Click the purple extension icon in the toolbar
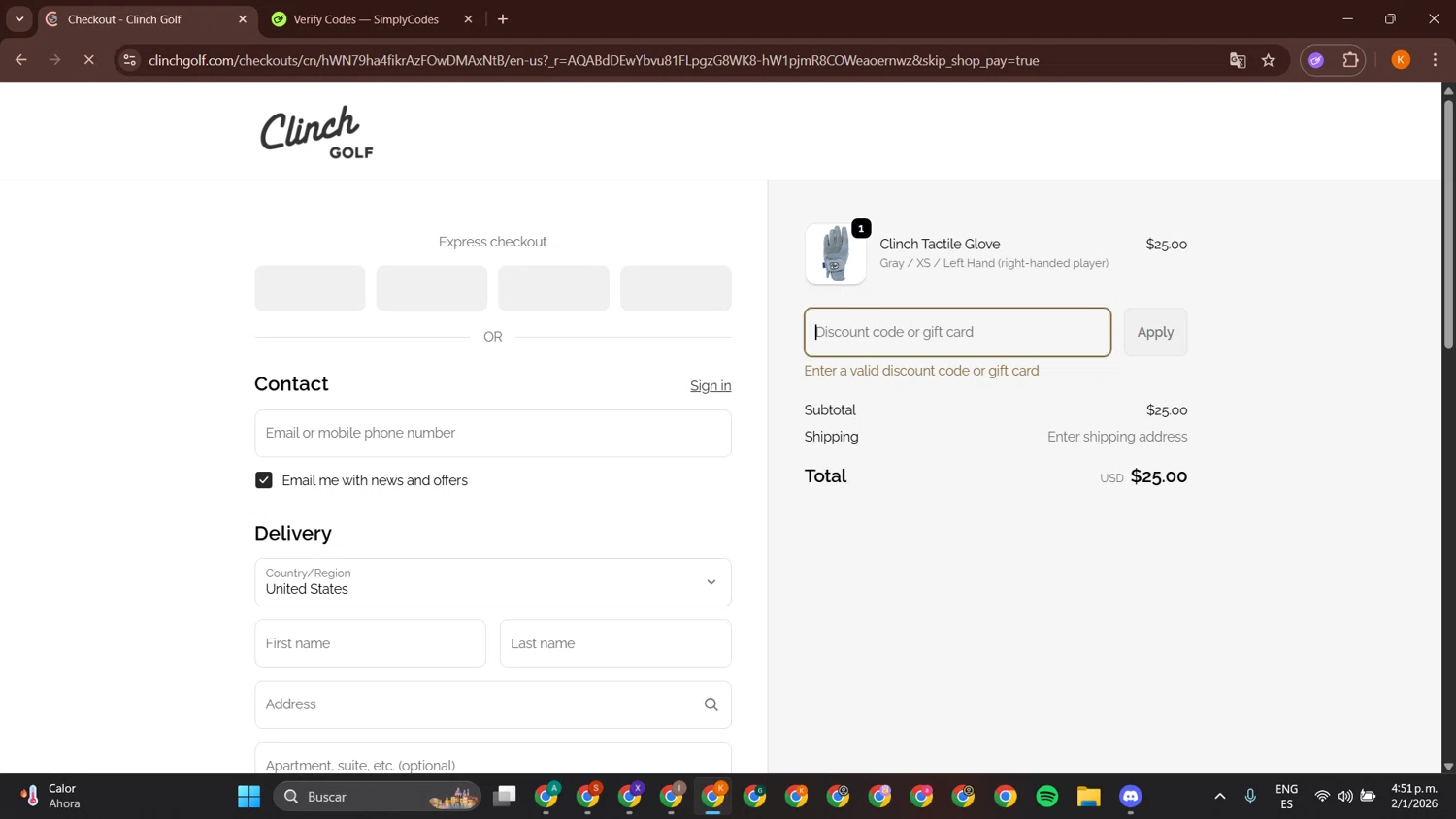The image size is (1456, 819). [x=1316, y=60]
